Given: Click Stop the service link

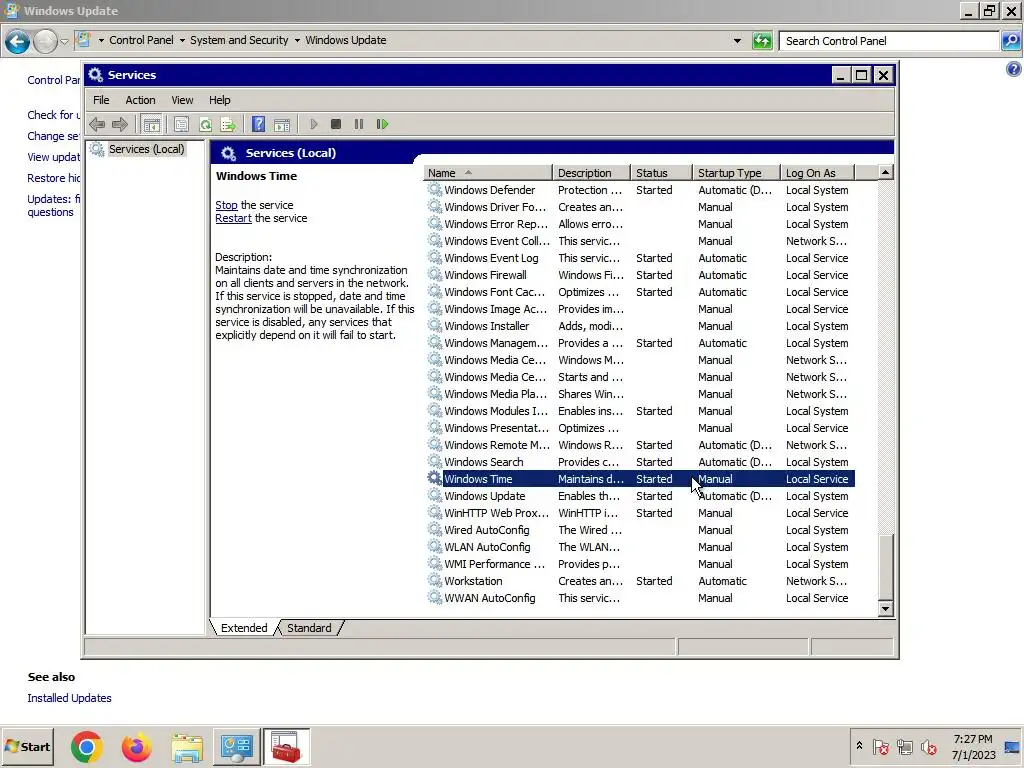Looking at the screenshot, I should (x=227, y=205).
